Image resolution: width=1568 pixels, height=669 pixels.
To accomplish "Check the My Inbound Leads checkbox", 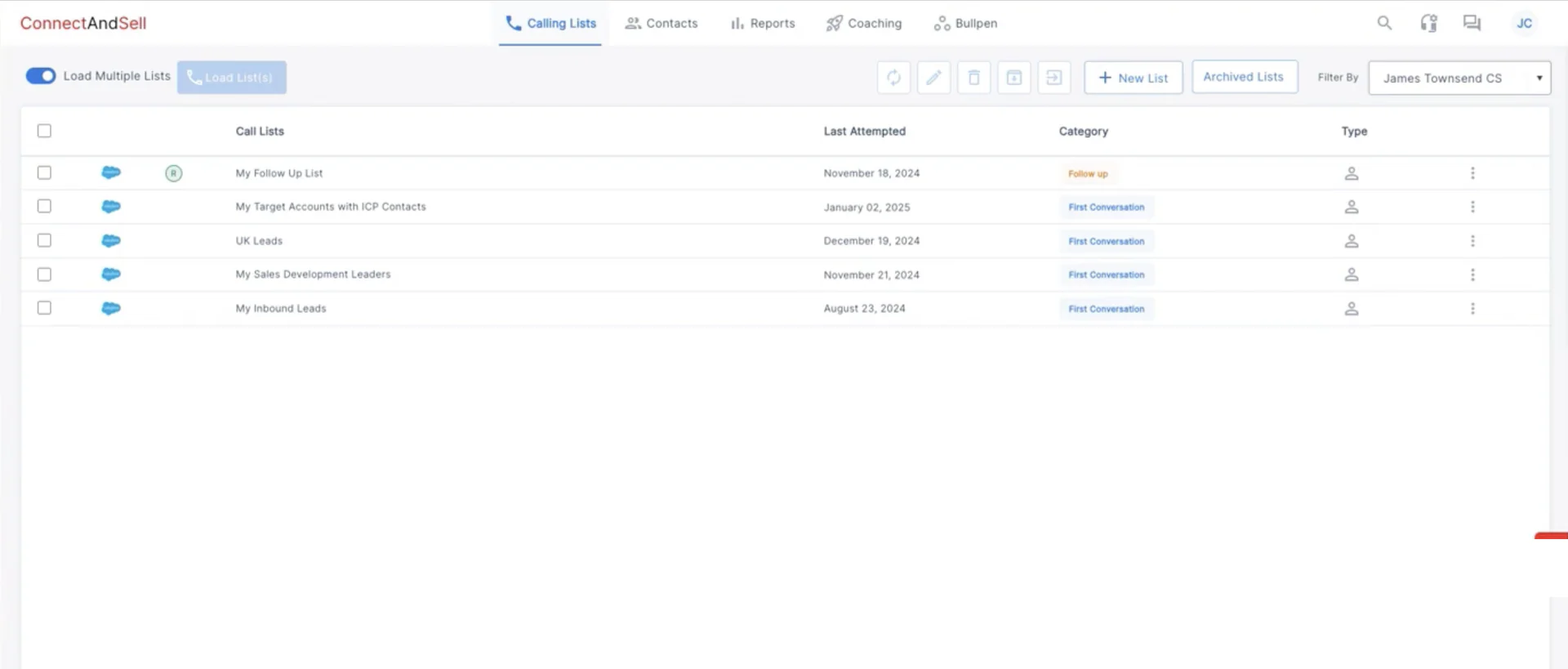I will [x=44, y=308].
